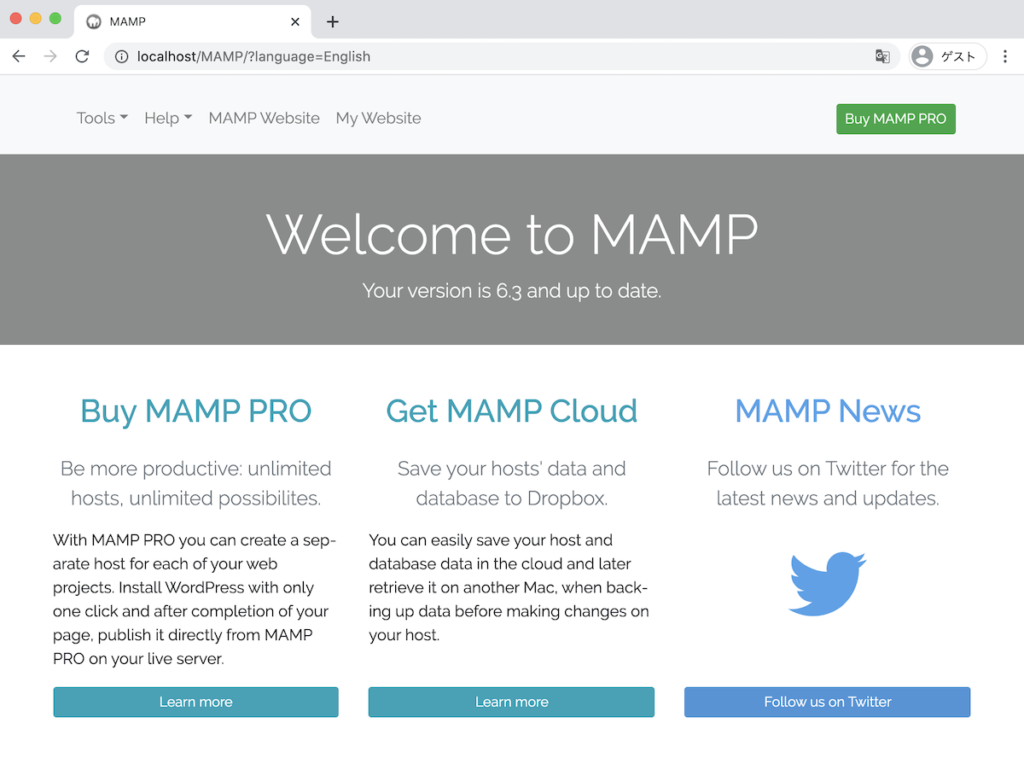Expand the Tools menu chevron
Image resolution: width=1024 pixels, height=758 pixels.
(x=125, y=118)
